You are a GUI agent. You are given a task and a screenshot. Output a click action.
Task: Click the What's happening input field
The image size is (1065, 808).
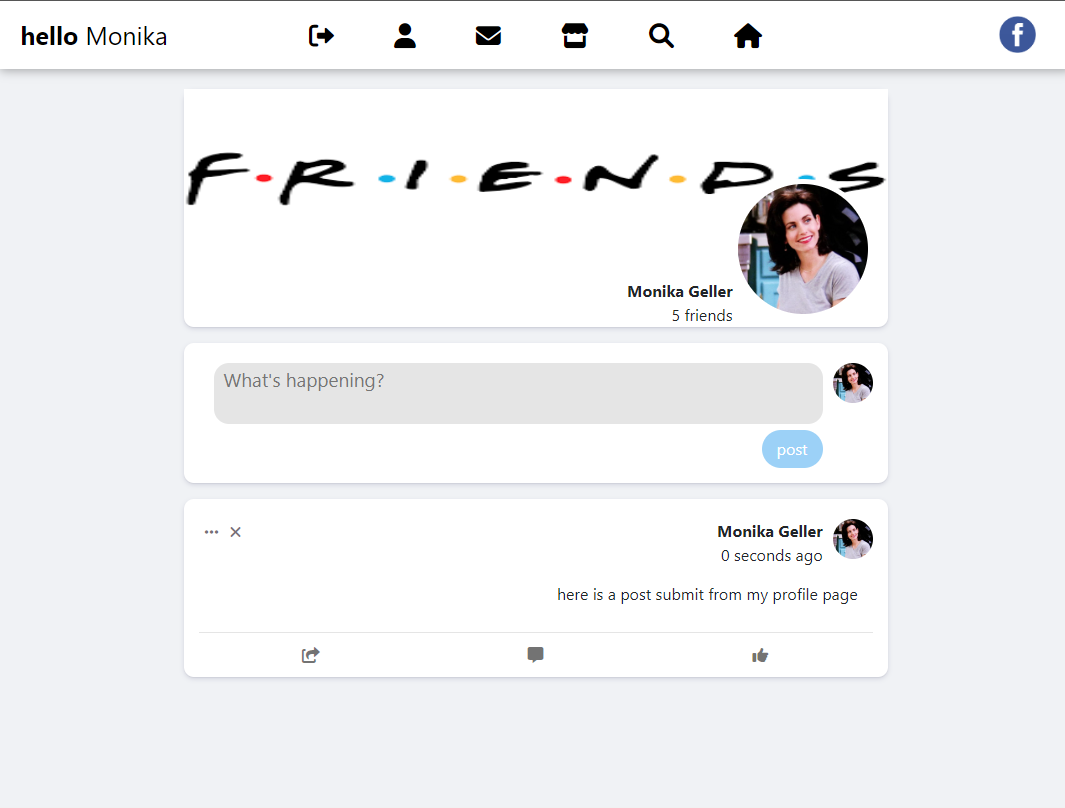518,393
